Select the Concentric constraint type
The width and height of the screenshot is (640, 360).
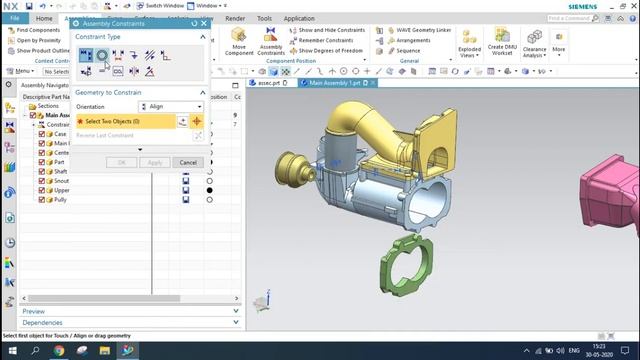tap(102, 55)
